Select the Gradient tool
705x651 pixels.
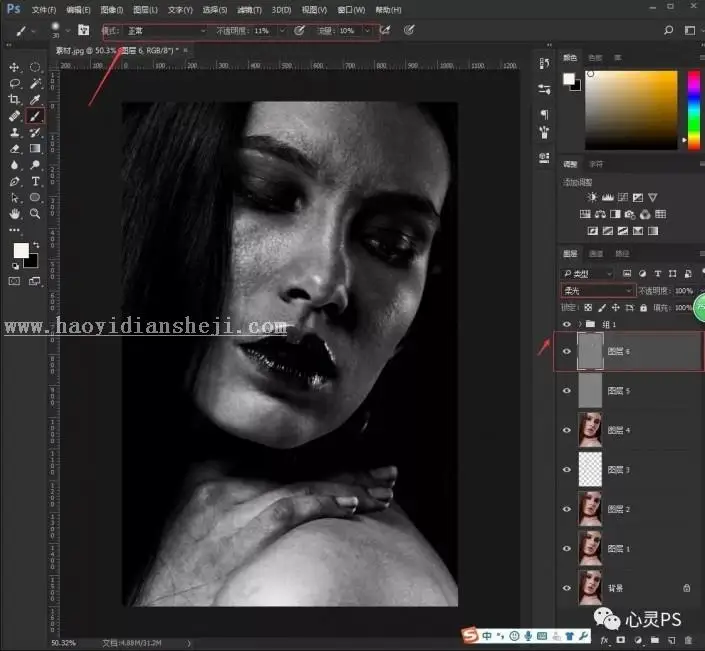(x=35, y=148)
